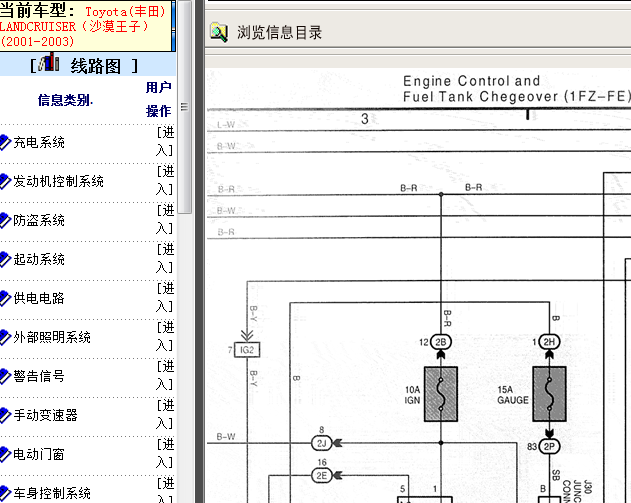631x503 pixels.
Task: Select the 起动系统 category text
Action: point(39,260)
